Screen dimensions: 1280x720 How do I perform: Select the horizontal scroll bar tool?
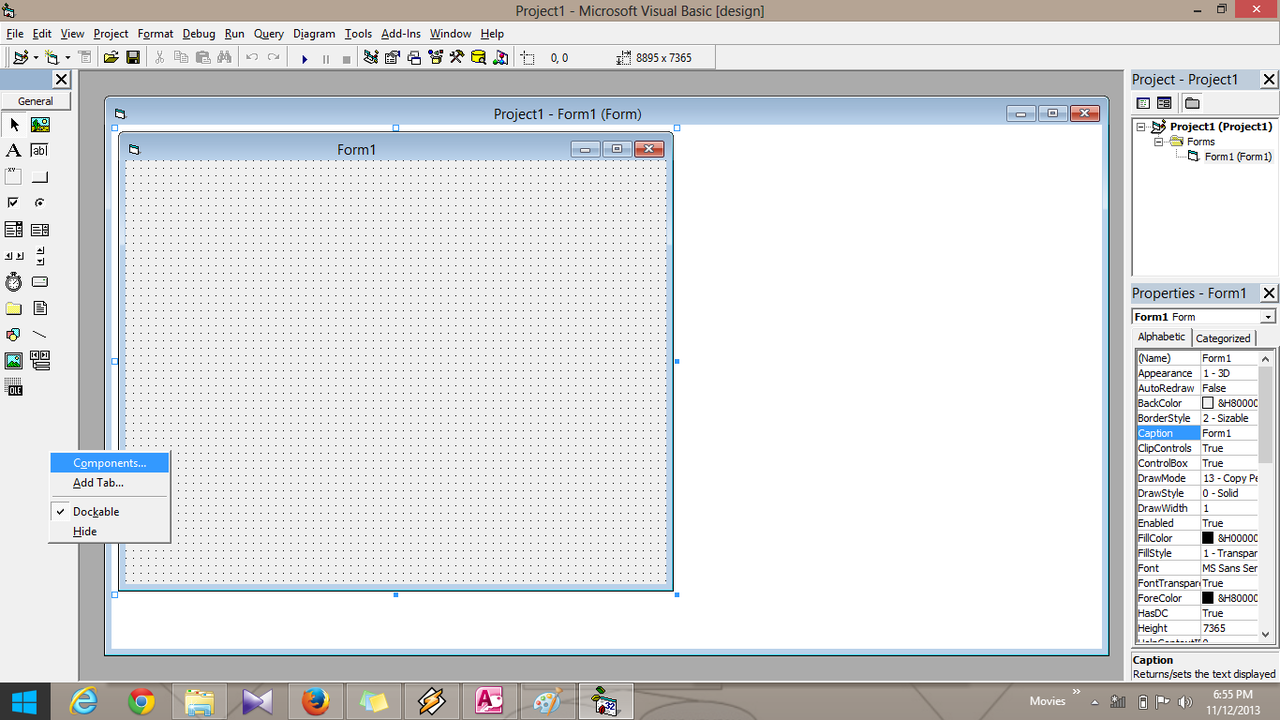pos(14,256)
